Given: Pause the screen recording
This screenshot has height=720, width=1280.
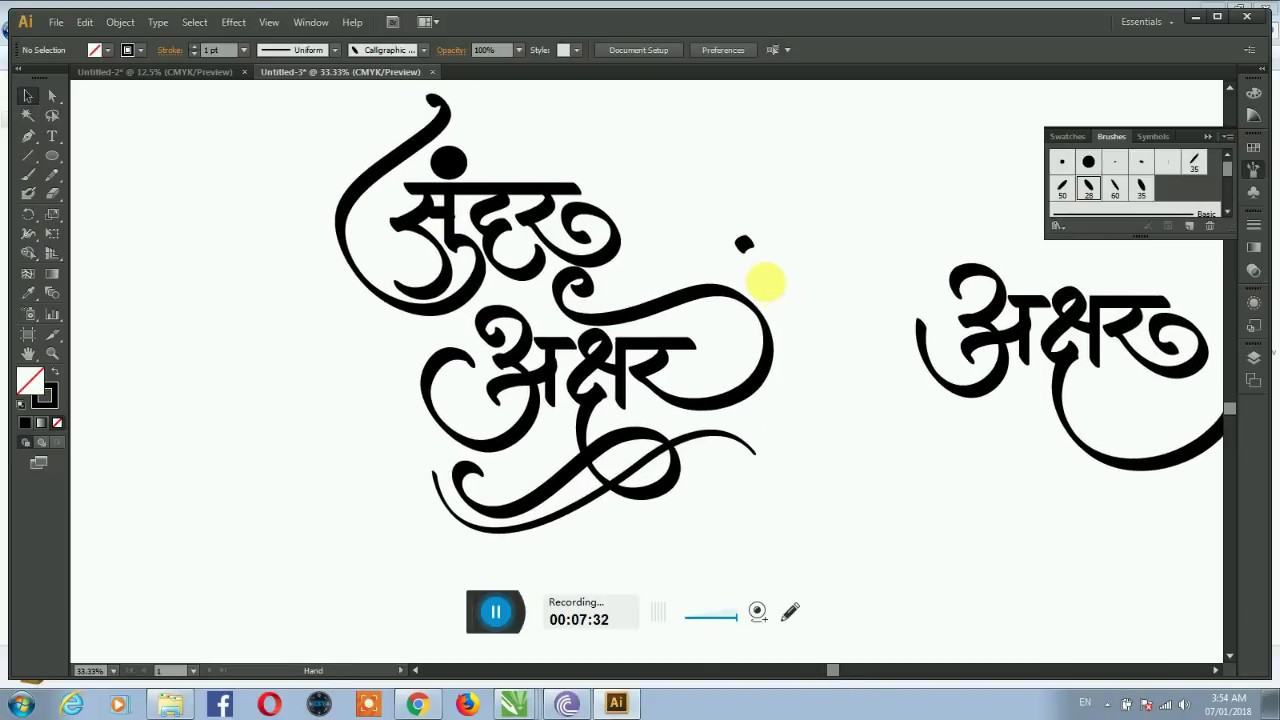Looking at the screenshot, I should 495,612.
